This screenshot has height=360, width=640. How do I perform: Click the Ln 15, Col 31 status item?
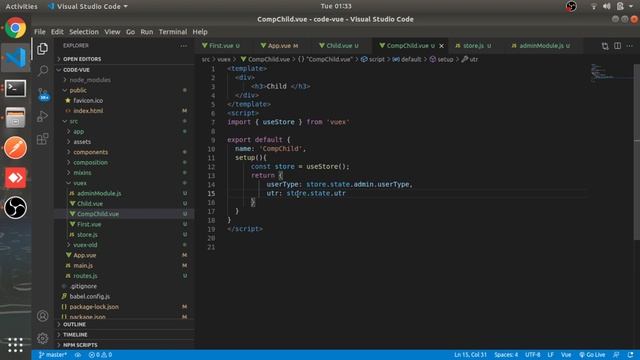470,355
